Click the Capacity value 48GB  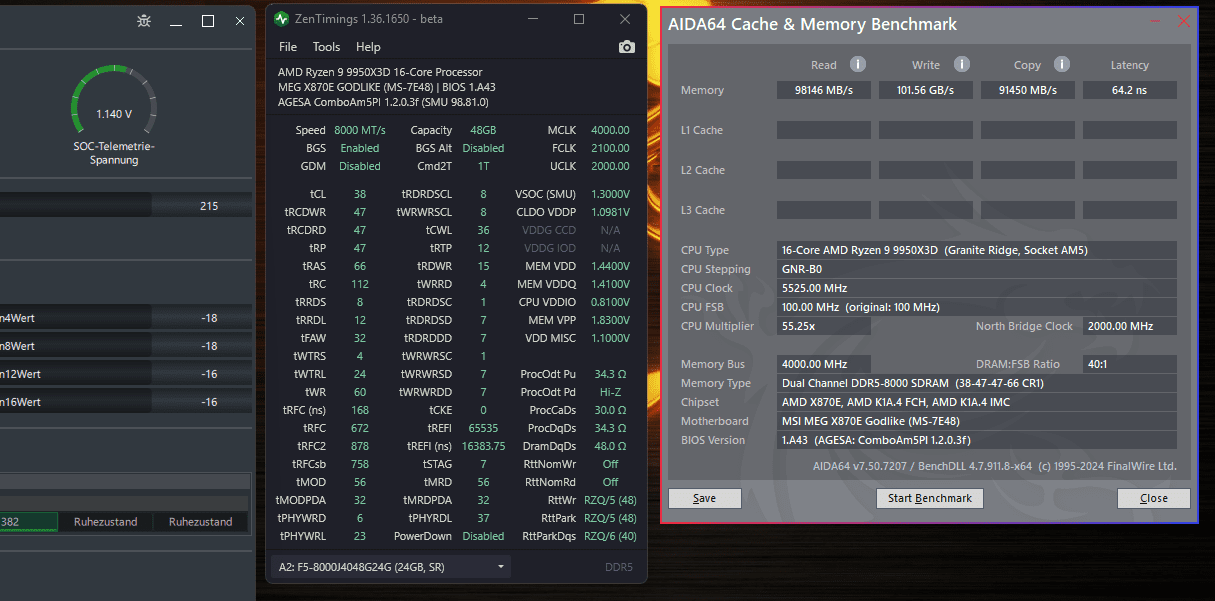483,130
